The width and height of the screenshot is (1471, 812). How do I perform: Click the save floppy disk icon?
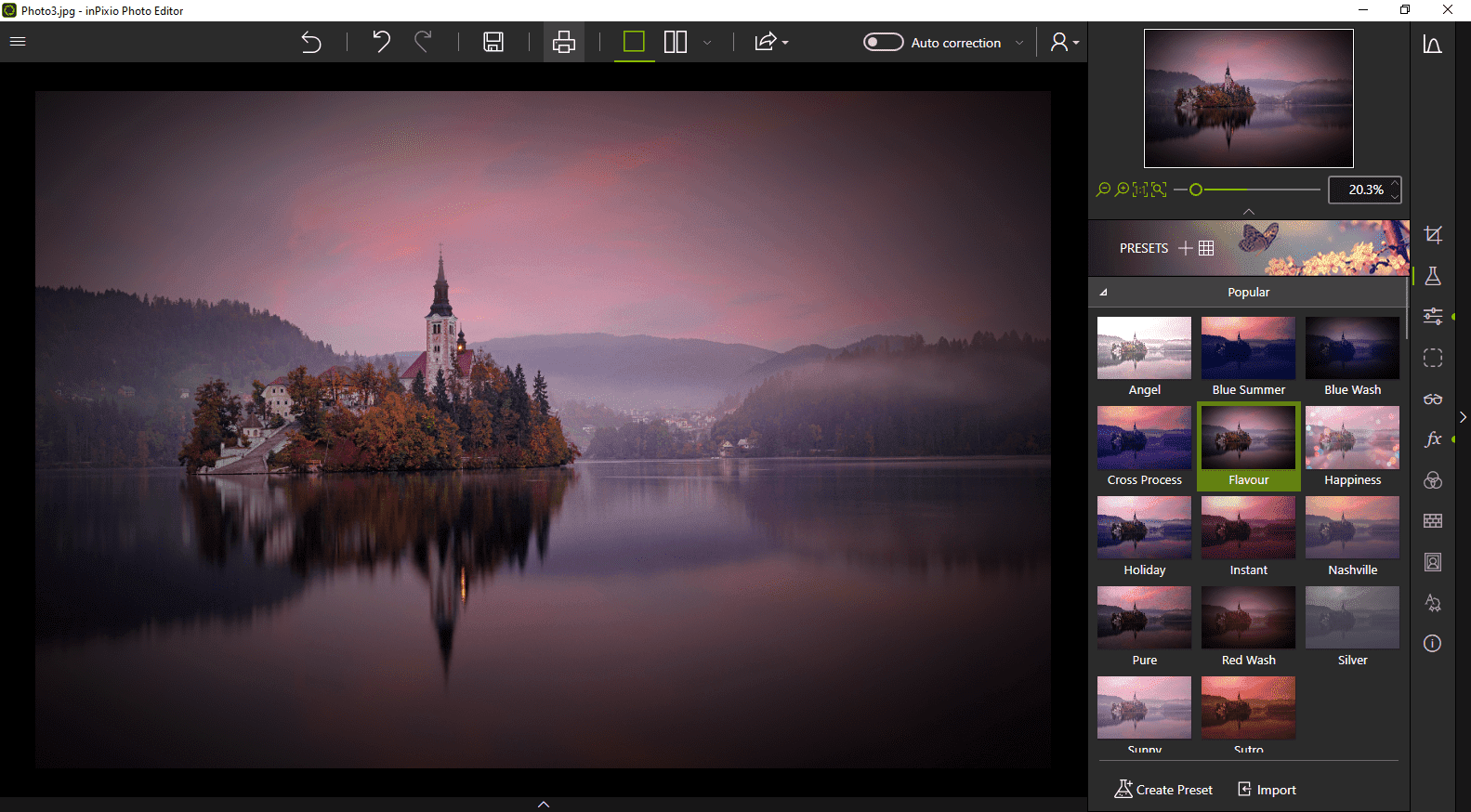[x=493, y=42]
